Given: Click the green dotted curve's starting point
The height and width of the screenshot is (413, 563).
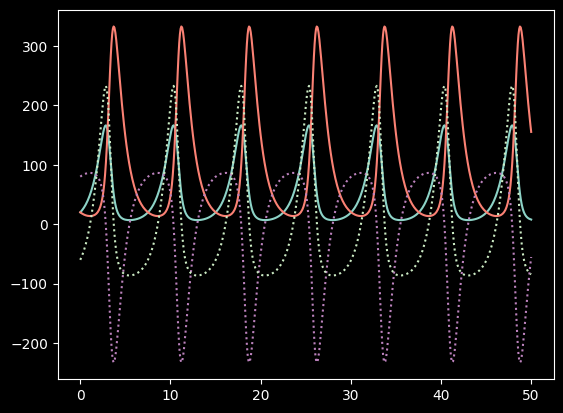Looking at the screenshot, I should point(81,259).
